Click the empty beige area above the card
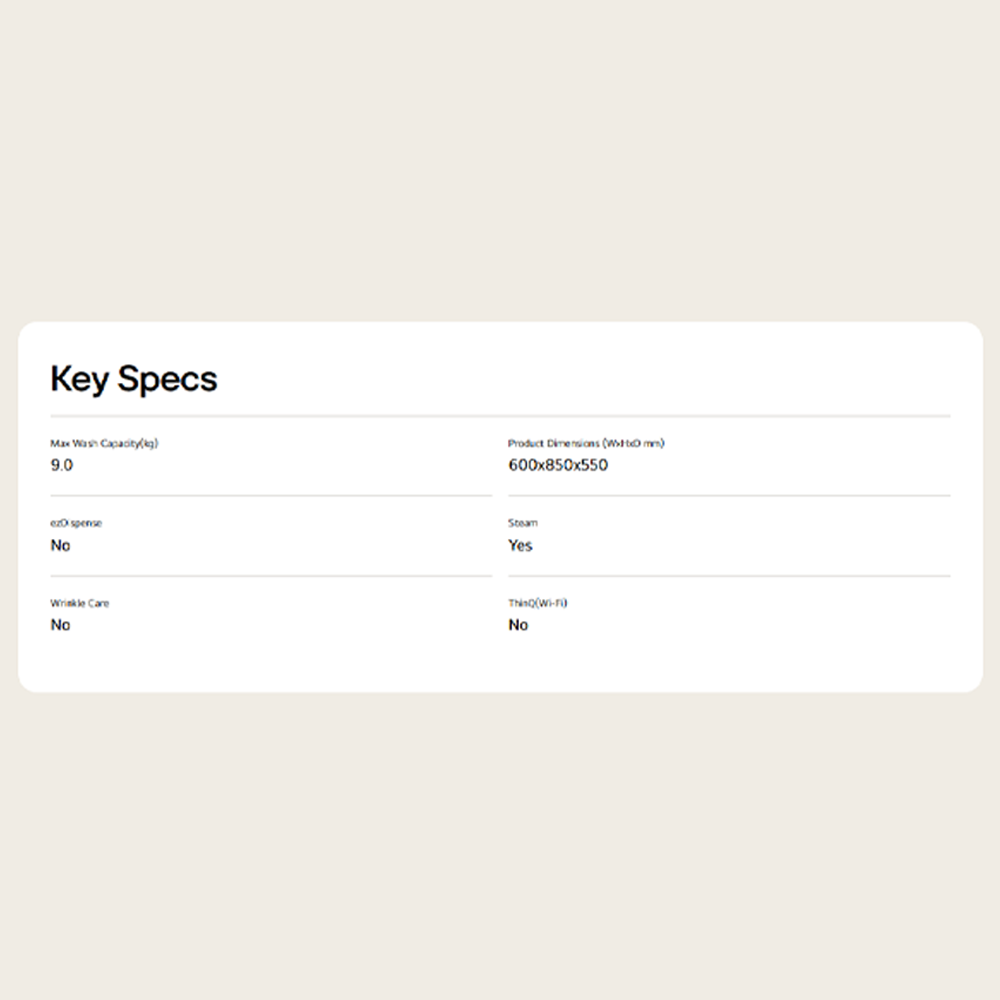This screenshot has height=1000, width=1000. pos(500,160)
